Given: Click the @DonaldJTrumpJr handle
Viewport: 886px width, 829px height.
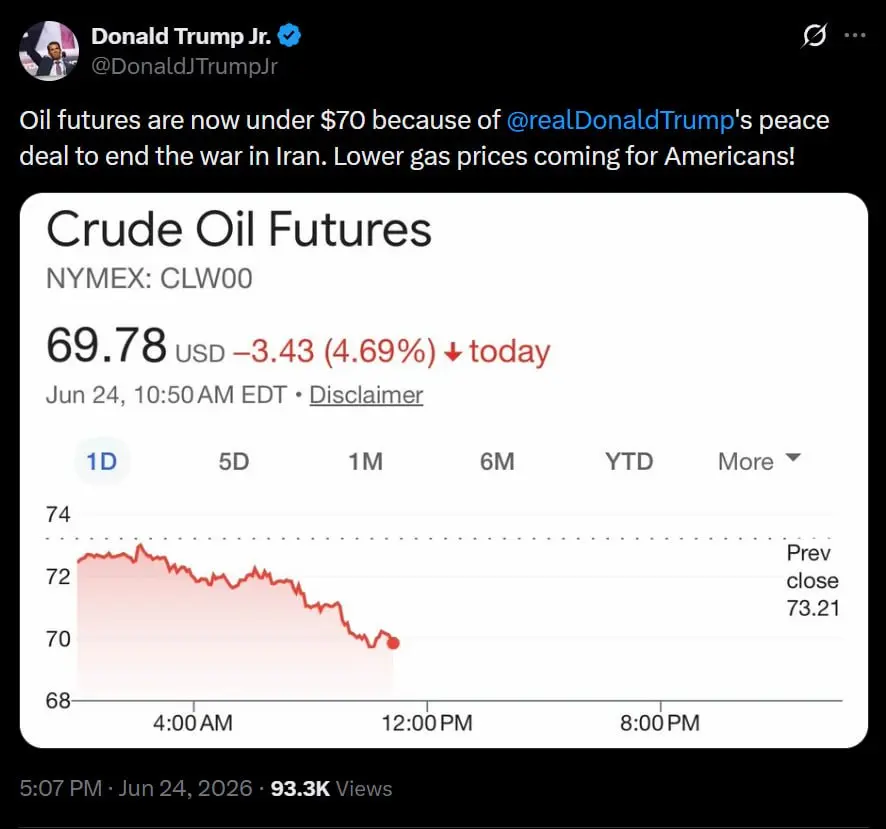Looking at the screenshot, I should (184, 66).
